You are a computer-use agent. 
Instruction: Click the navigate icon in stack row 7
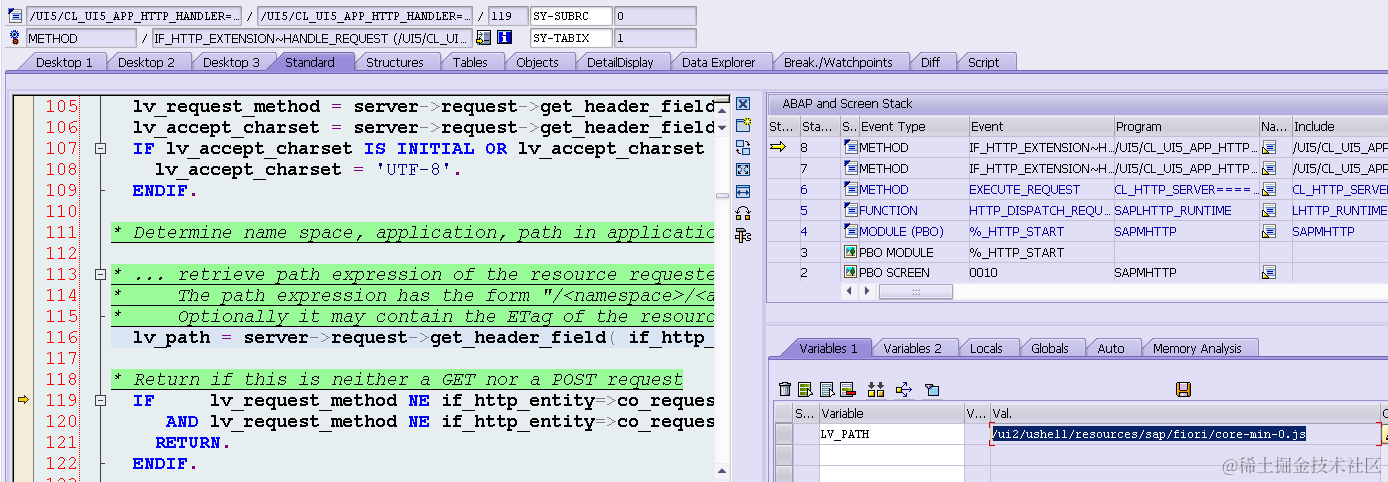click(1268, 169)
